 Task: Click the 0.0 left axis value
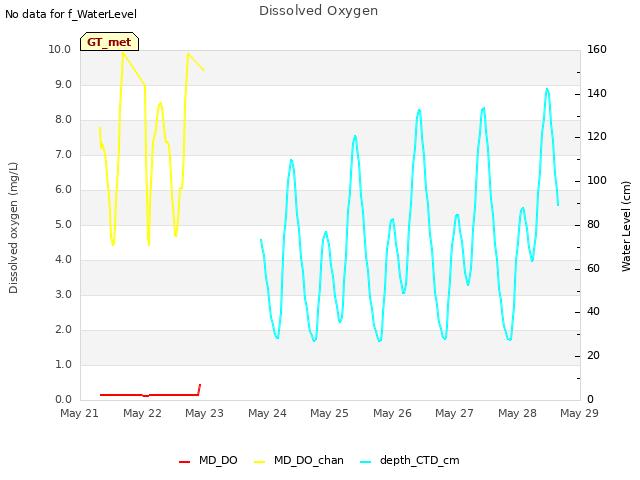click(63, 400)
